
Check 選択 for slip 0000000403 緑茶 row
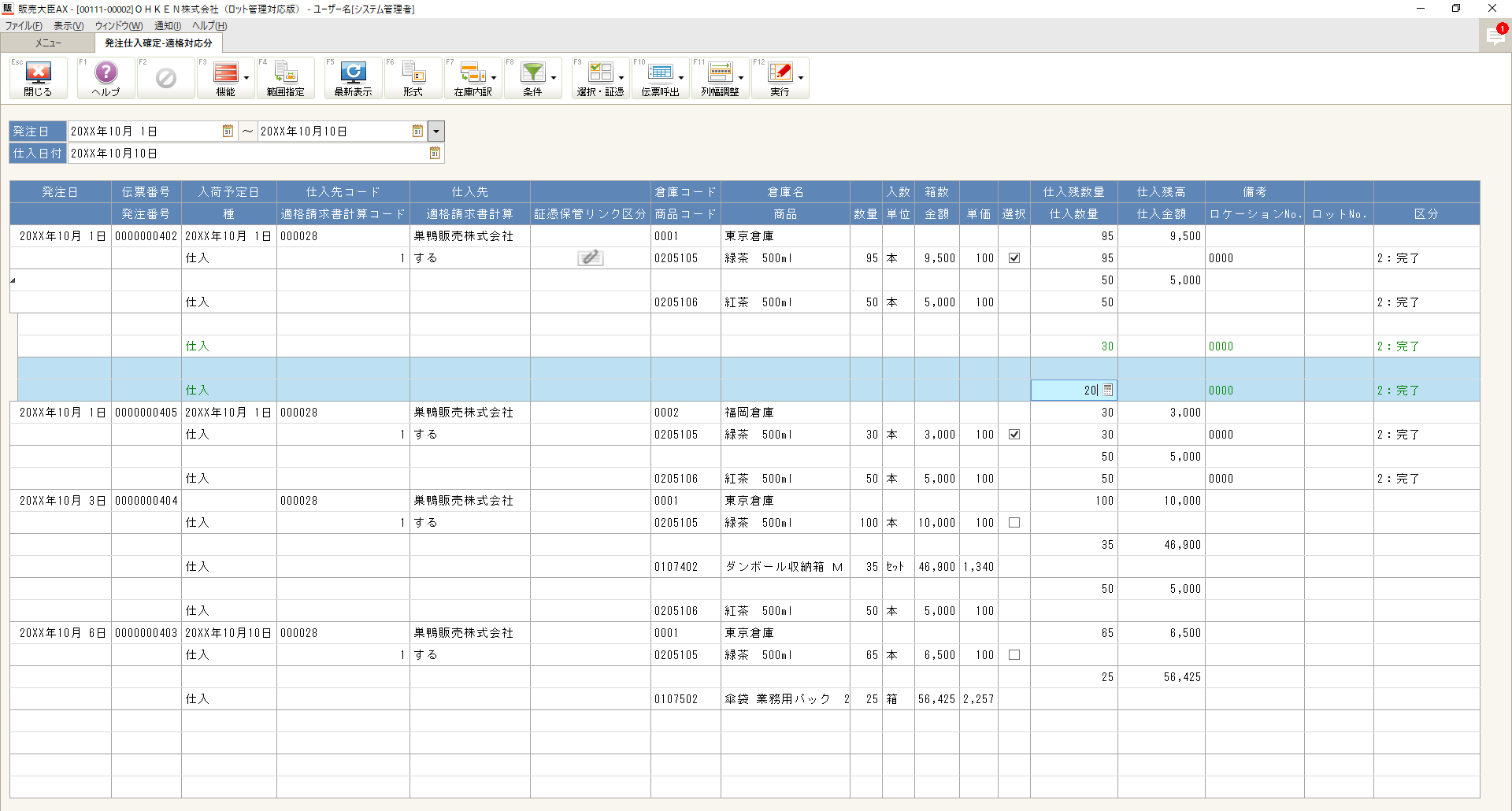1014,654
